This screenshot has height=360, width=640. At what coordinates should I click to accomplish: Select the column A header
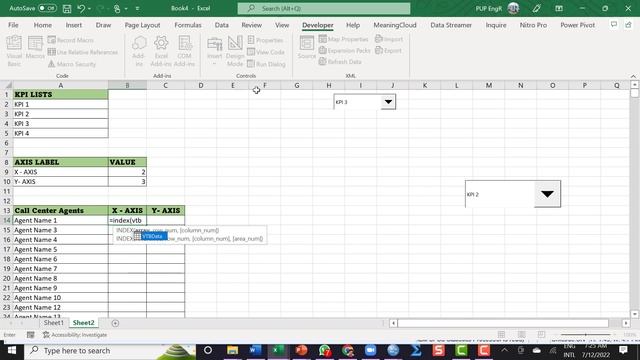point(60,85)
